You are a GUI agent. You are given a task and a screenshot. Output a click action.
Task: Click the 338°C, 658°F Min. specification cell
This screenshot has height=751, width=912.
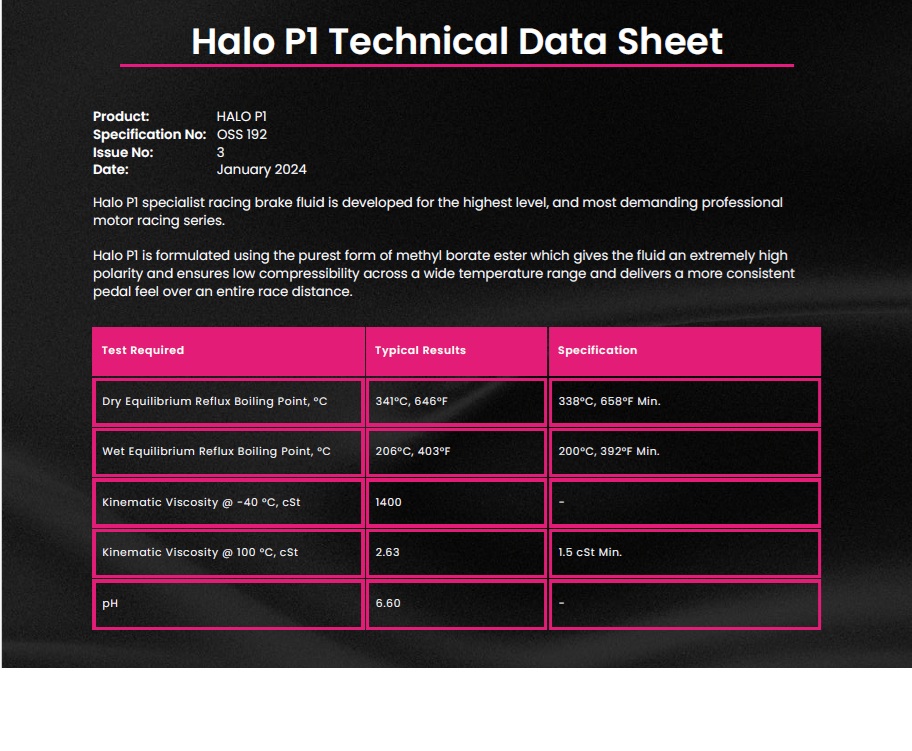pyautogui.click(x=685, y=401)
